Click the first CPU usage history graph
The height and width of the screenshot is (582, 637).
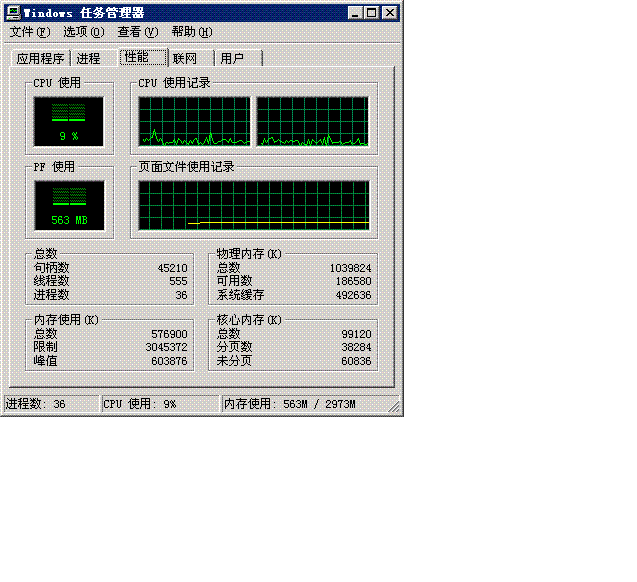tap(194, 121)
